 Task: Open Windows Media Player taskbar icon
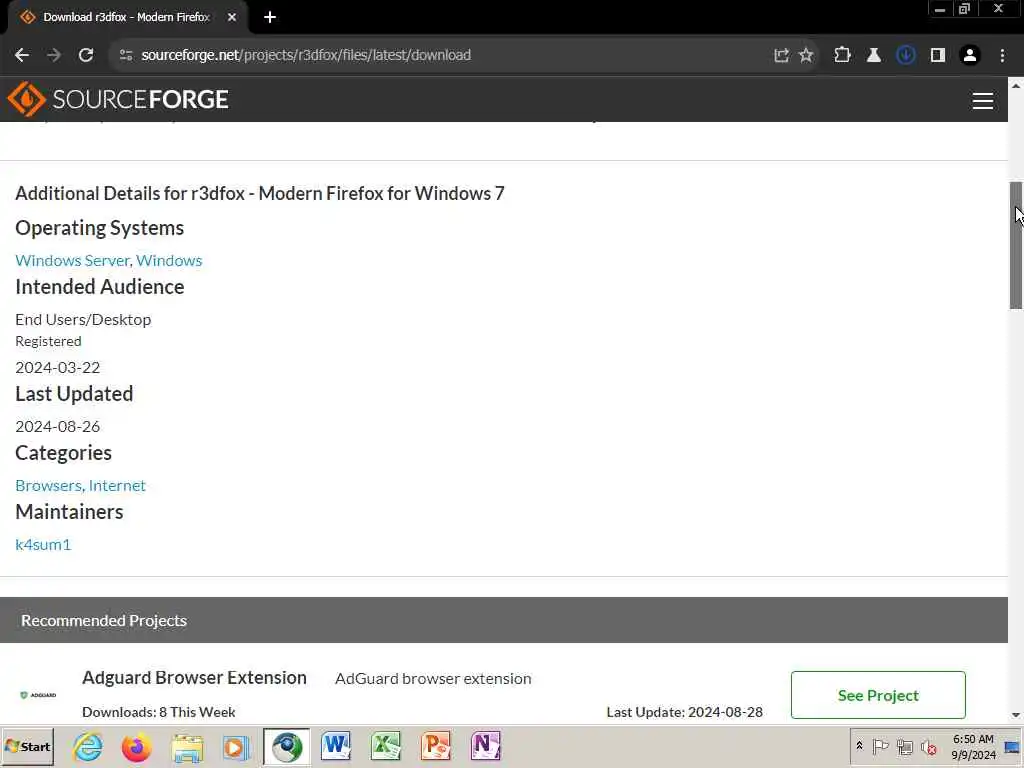click(x=236, y=747)
